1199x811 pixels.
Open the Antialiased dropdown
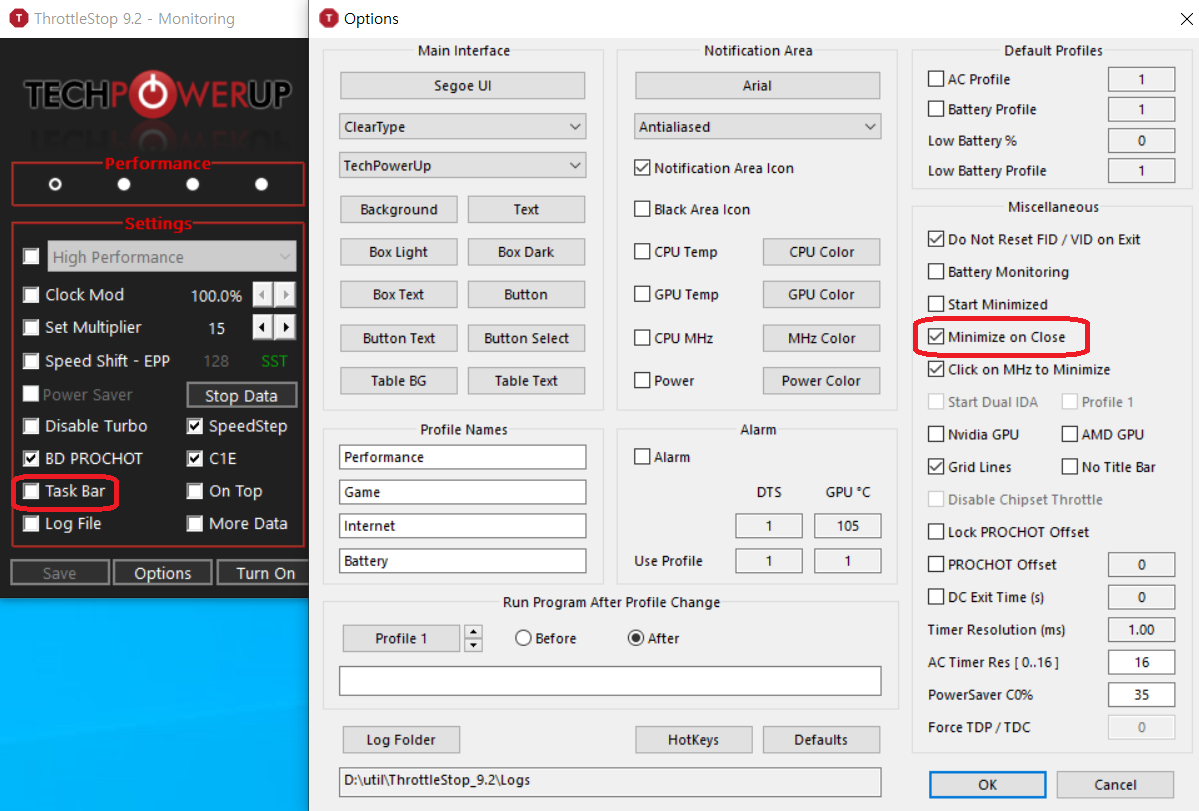pos(757,127)
